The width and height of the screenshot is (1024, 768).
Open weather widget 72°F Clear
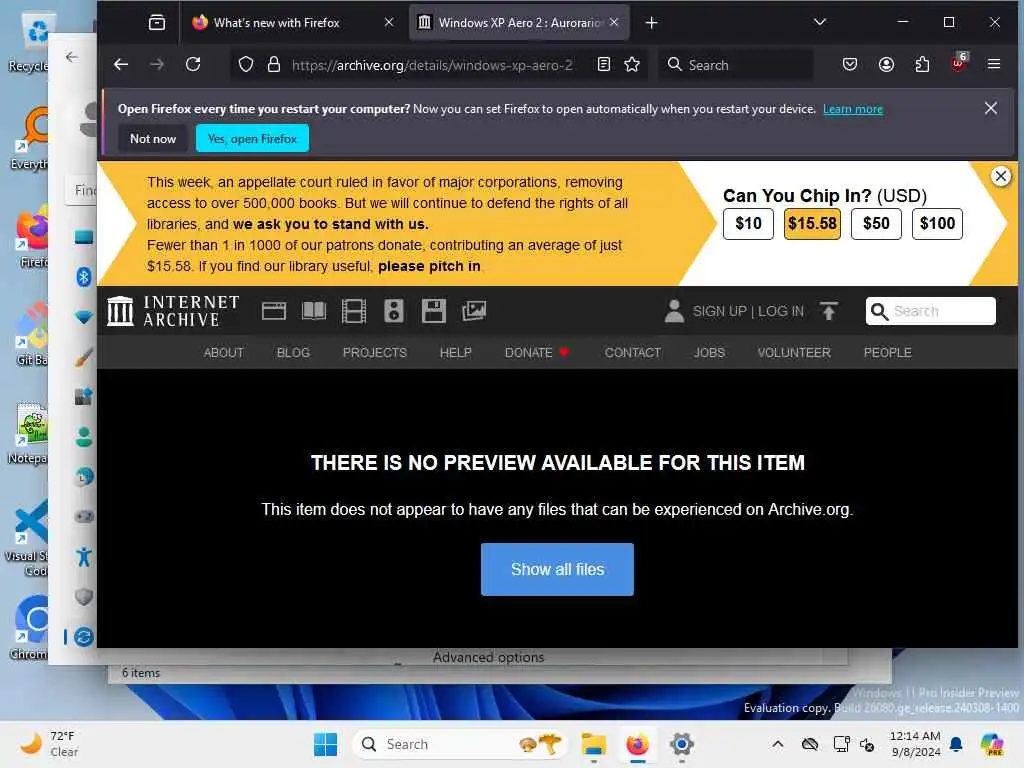(x=49, y=744)
